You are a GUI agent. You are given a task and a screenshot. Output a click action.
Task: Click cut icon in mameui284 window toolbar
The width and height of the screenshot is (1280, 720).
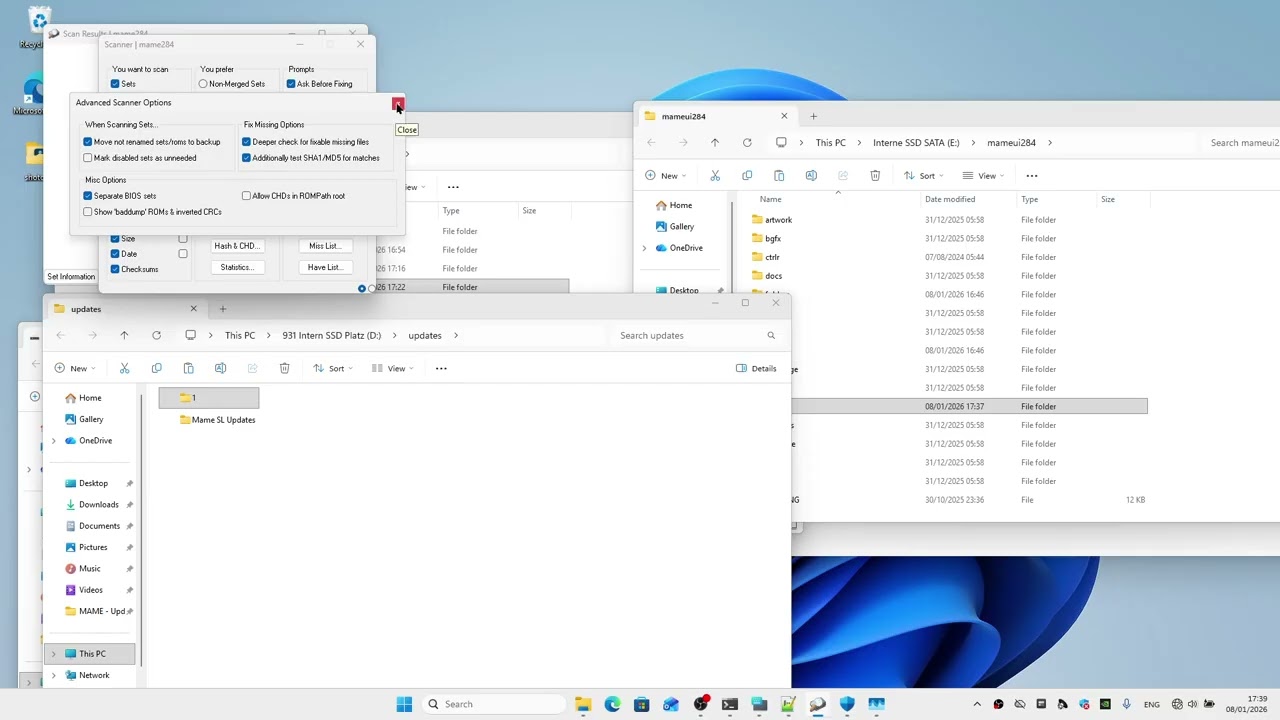[715, 175]
